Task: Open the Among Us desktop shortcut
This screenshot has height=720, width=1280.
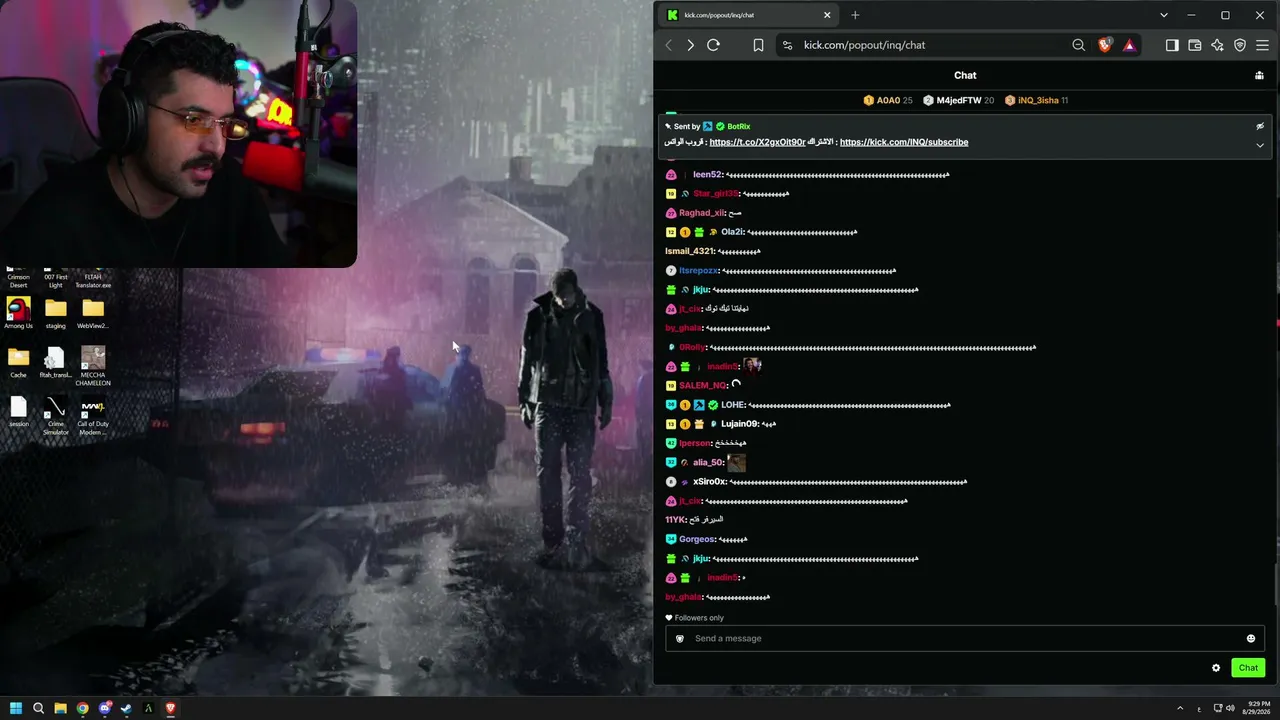Action: [18, 313]
